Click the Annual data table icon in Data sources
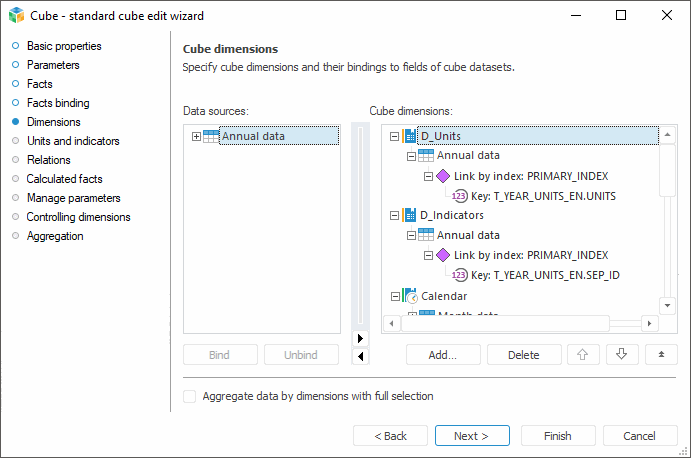This screenshot has width=691, height=458. click(211, 136)
